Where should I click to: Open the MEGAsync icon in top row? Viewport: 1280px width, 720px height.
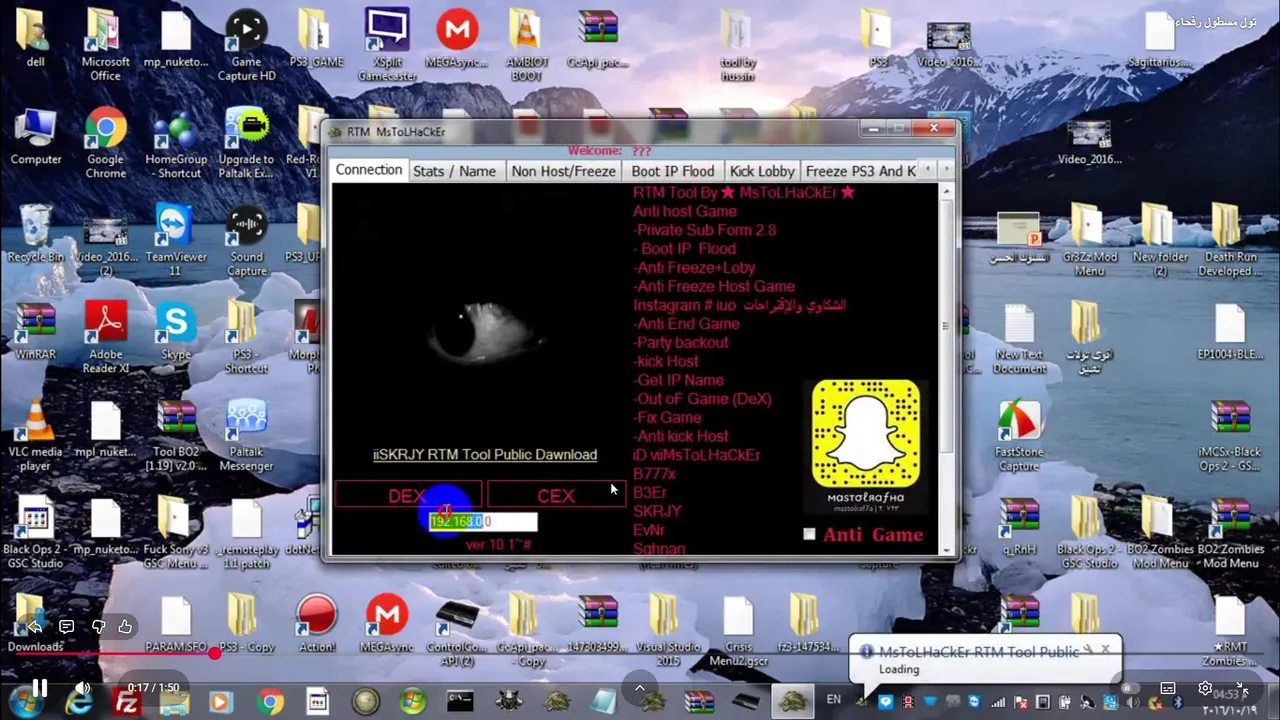[457, 40]
